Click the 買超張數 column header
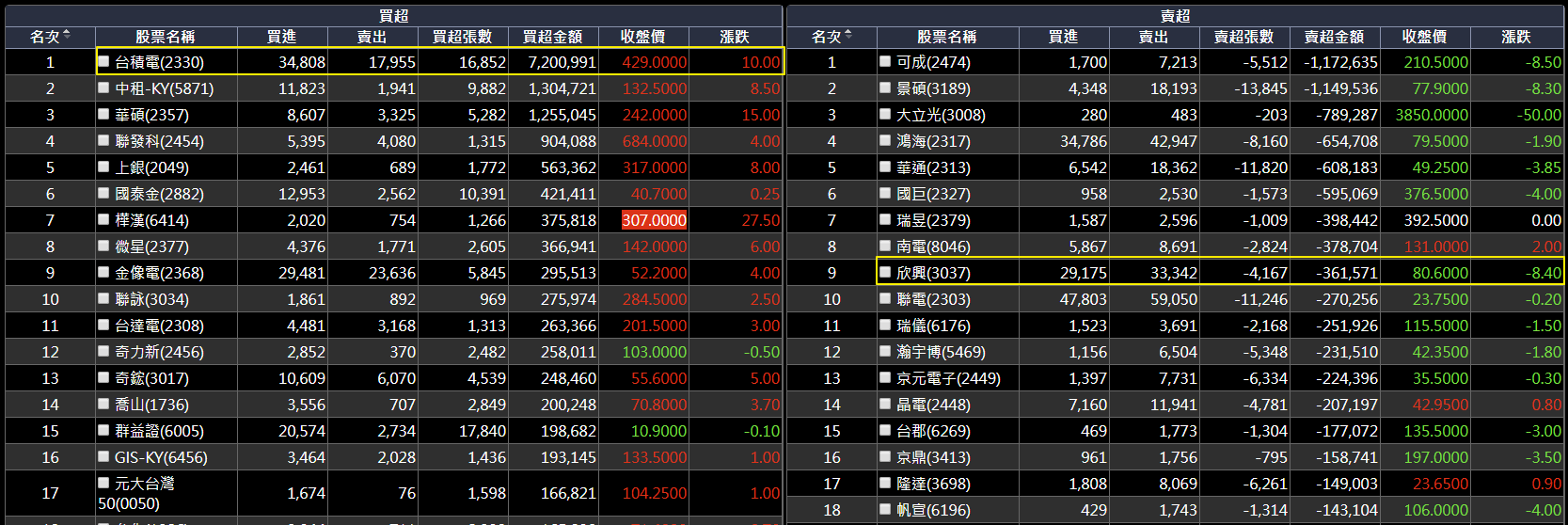The image size is (1568, 525). coord(462,37)
